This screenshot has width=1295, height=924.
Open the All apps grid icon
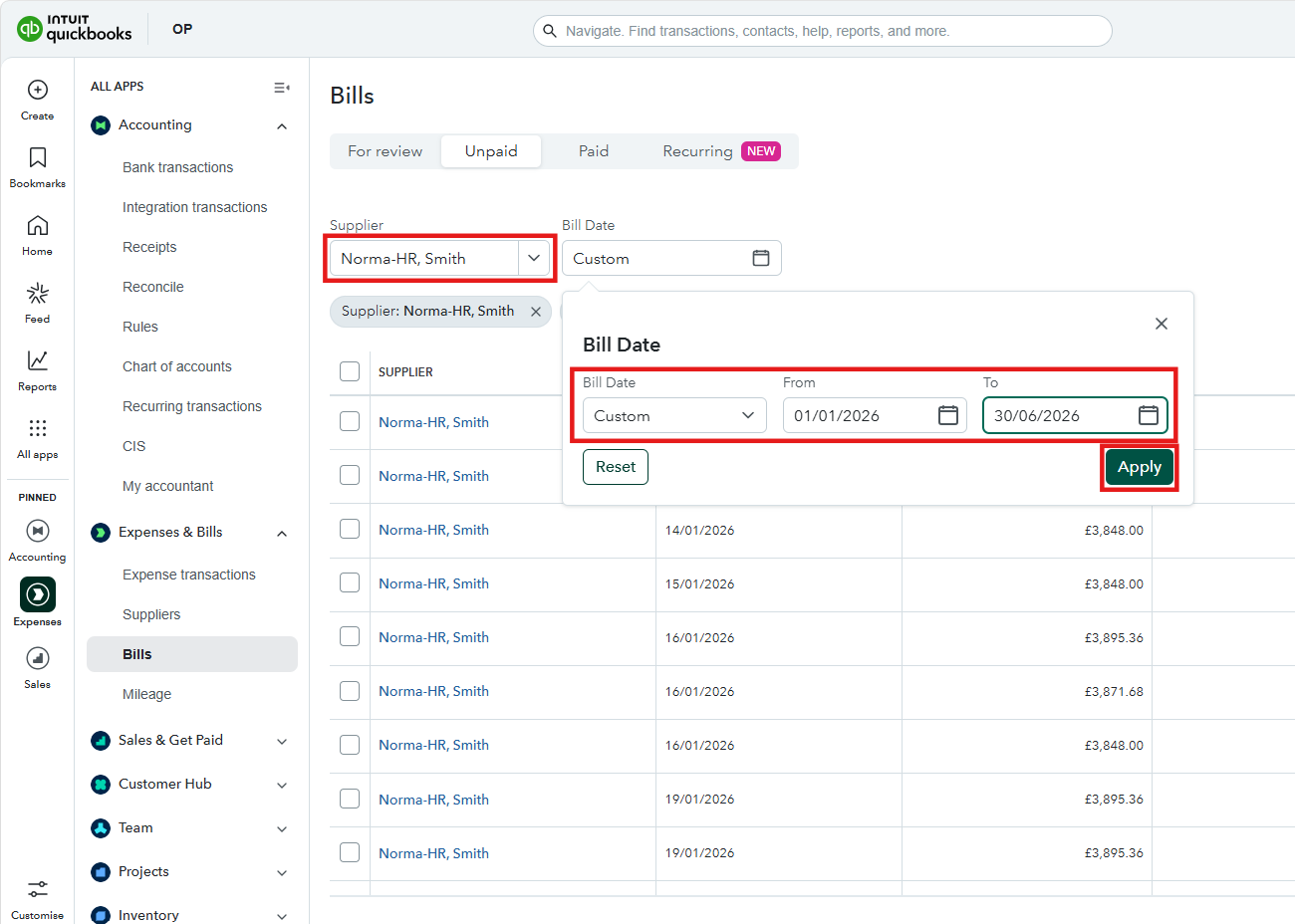coord(38,428)
